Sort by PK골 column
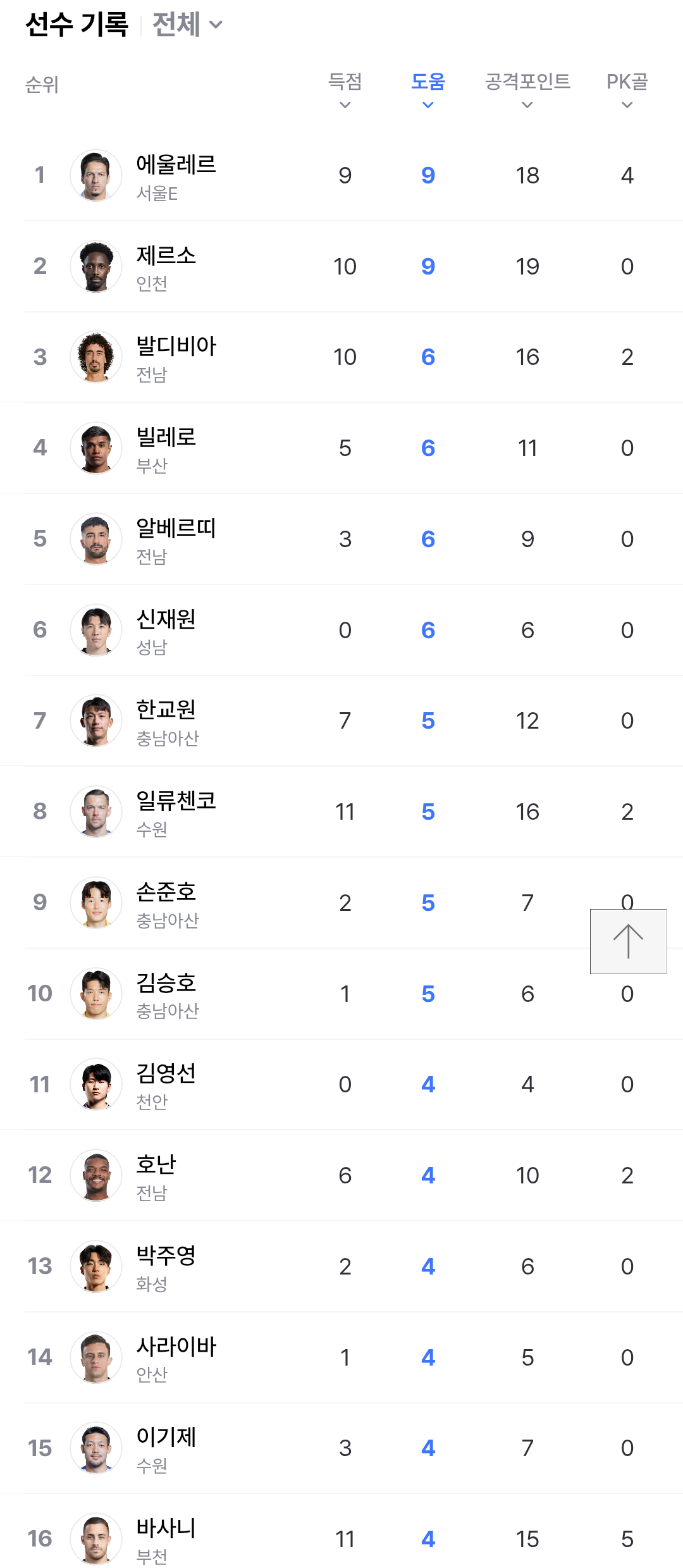683x1568 pixels. coord(627,90)
